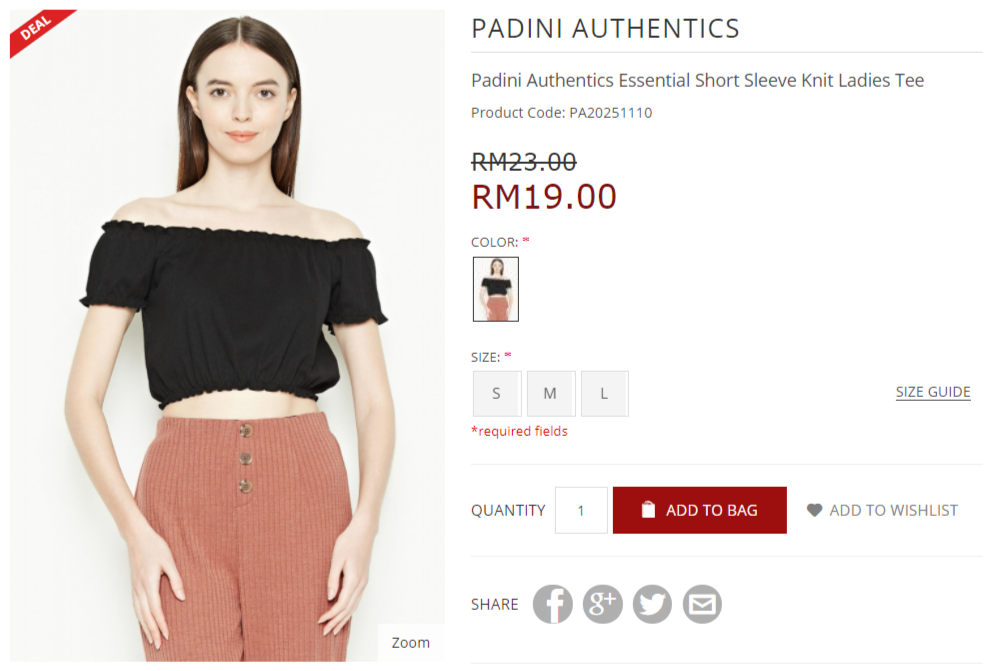This screenshot has height=671, width=993.
Task: Click the main product photo
Action: click(x=227, y=336)
